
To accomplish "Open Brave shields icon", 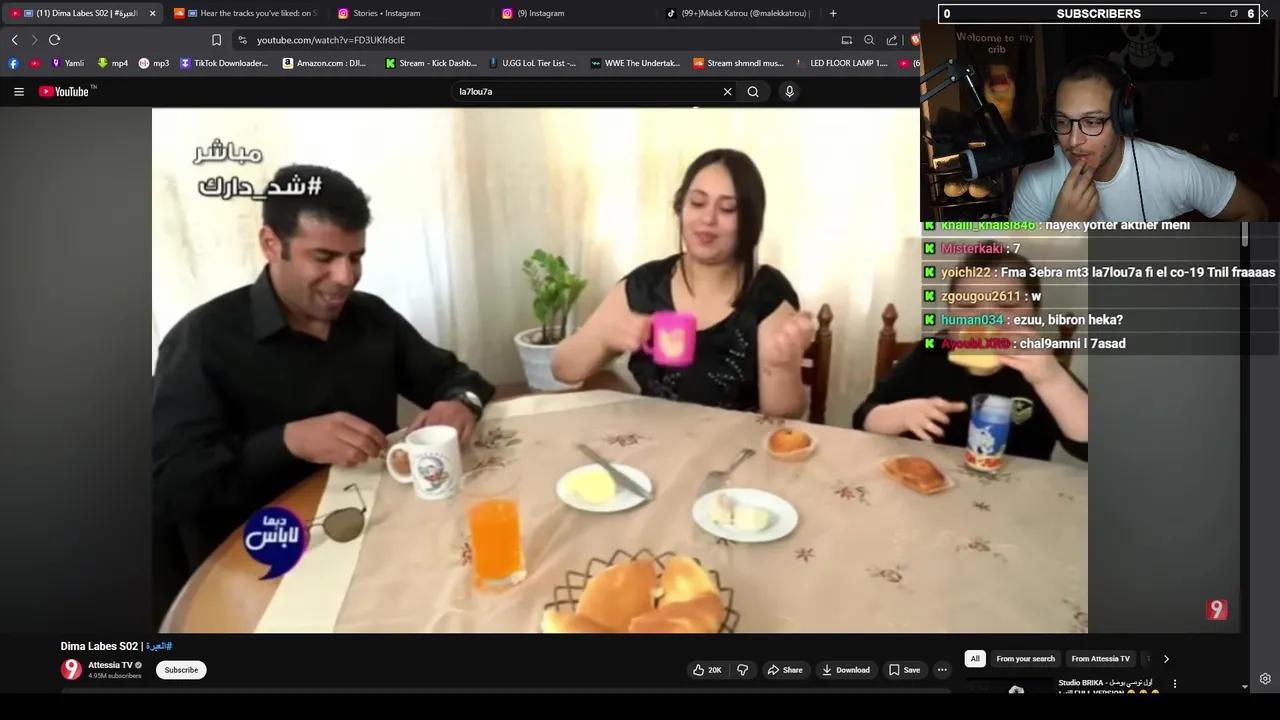I will click(x=914, y=40).
